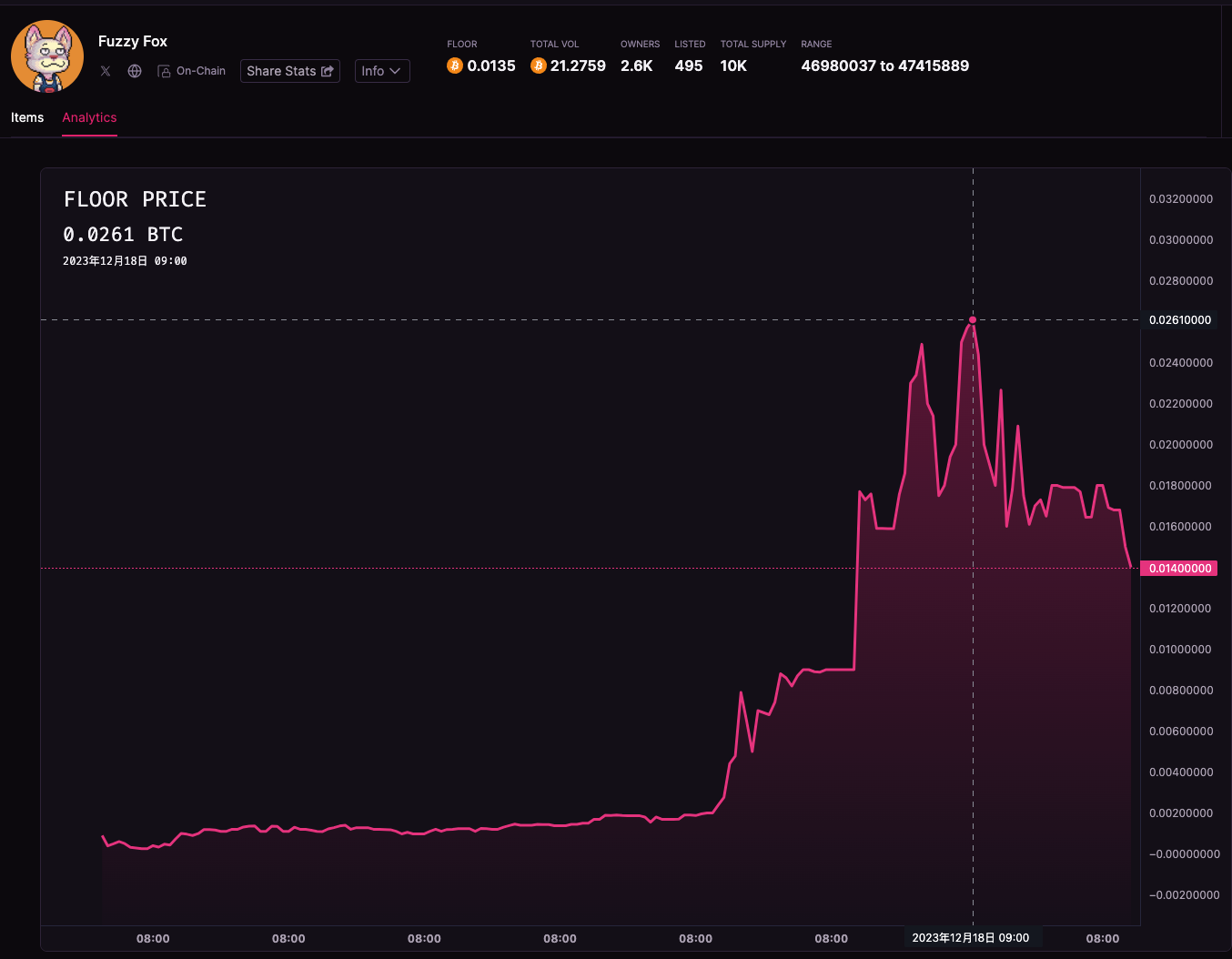This screenshot has height=959, width=1232.
Task: Click the 0.0135 floor value in header
Action: tap(491, 66)
